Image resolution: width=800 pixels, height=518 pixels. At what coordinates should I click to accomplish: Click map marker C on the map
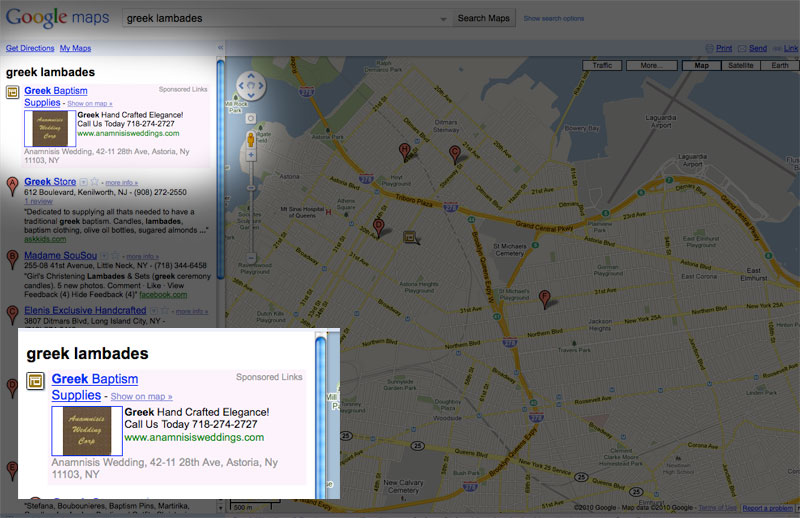[x=454, y=154]
